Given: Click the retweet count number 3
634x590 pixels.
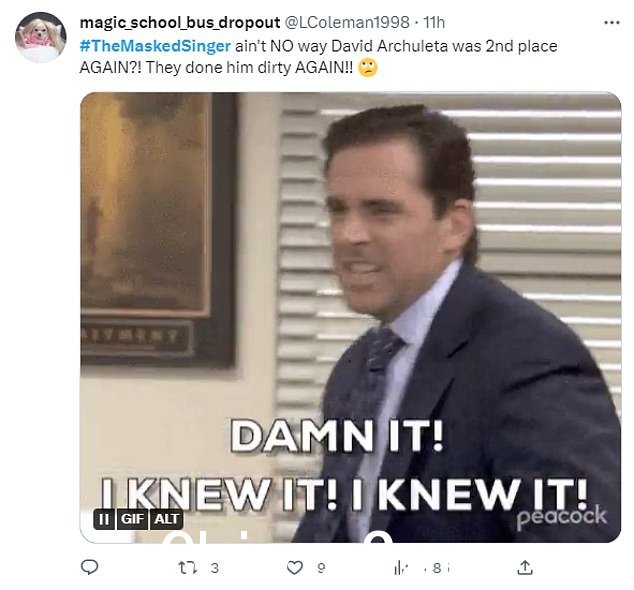Looking at the screenshot, I should [x=215, y=568].
